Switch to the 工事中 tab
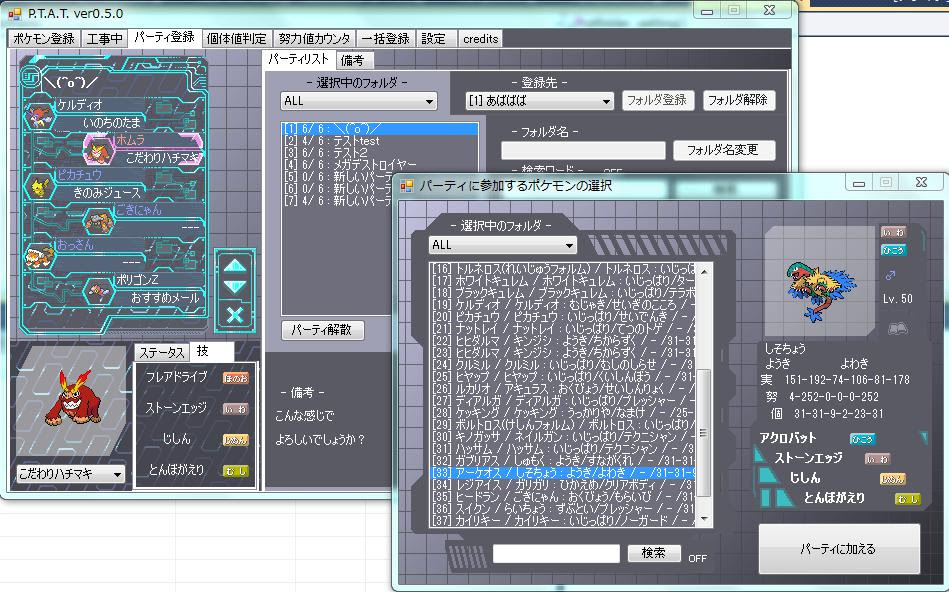Viewport: 949px width, 592px height. coord(104,39)
